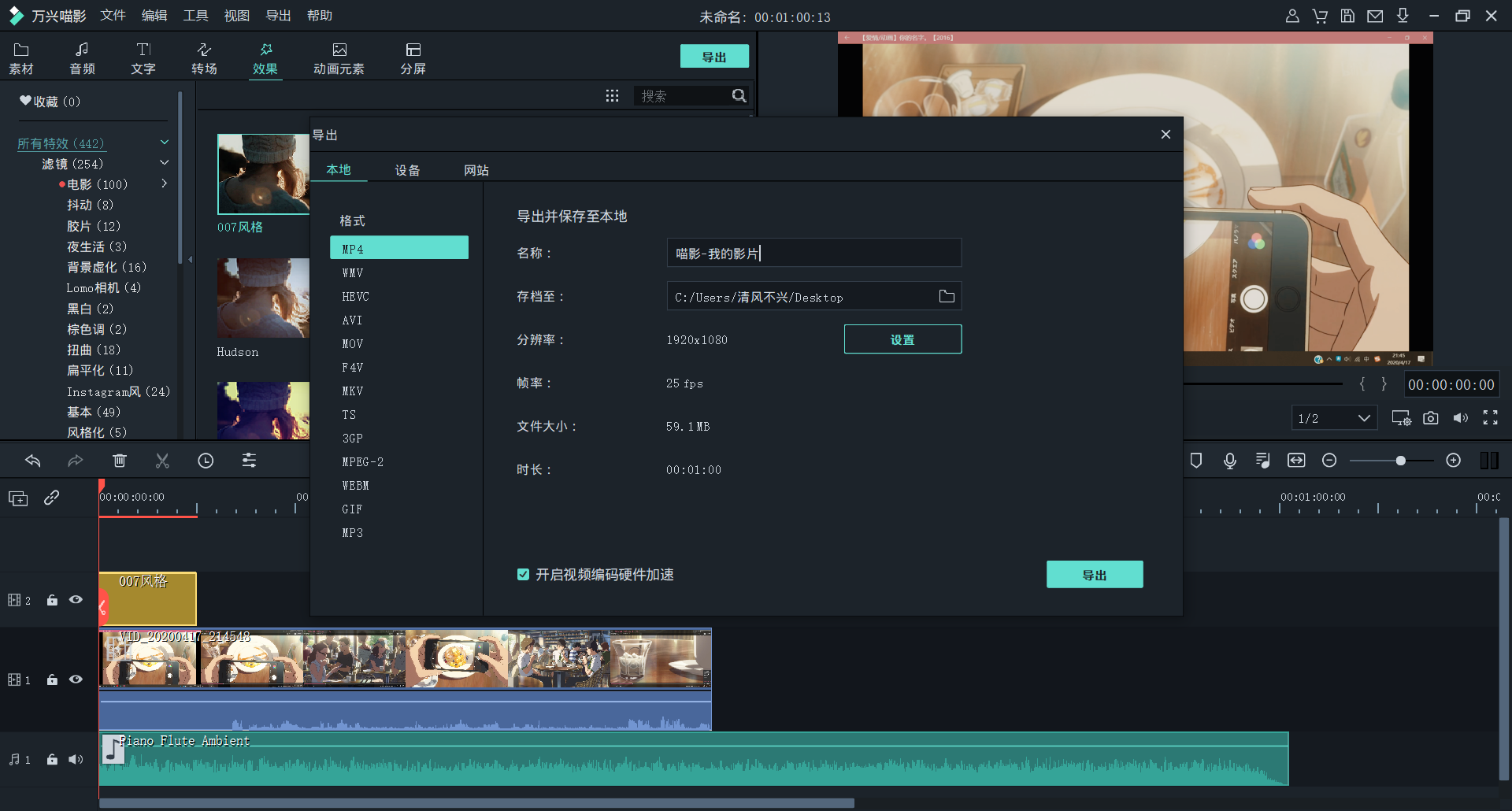This screenshot has height=811, width=1512.
Task: Uncheck the hardware acceleration encoding checkbox
Action: [x=523, y=575]
